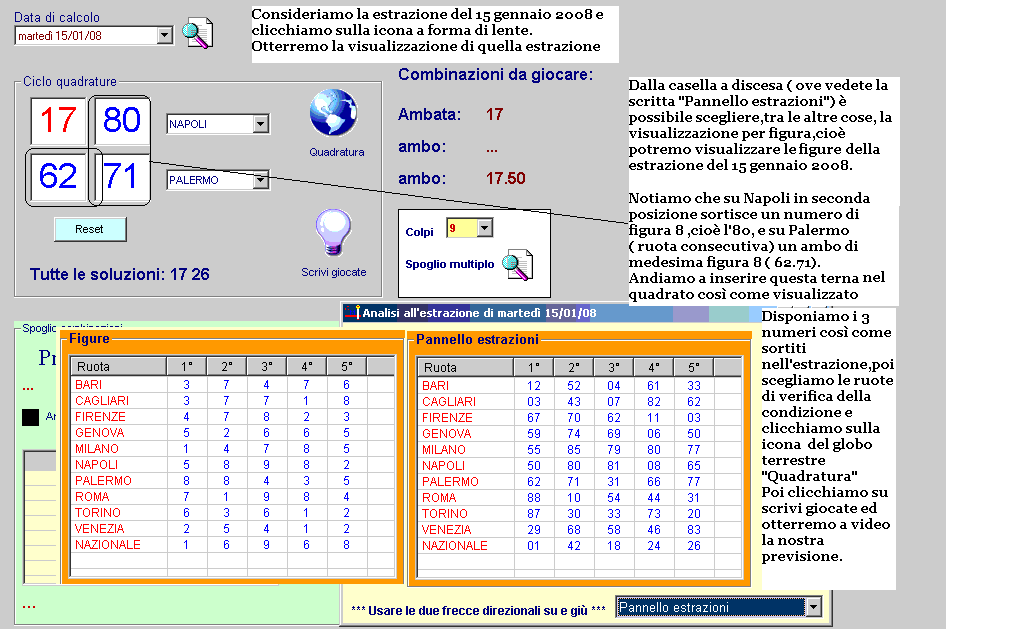The image size is (1024, 629).
Task: Select CAGLIARI in the Pannello estrazioni table
Action: coord(449,402)
